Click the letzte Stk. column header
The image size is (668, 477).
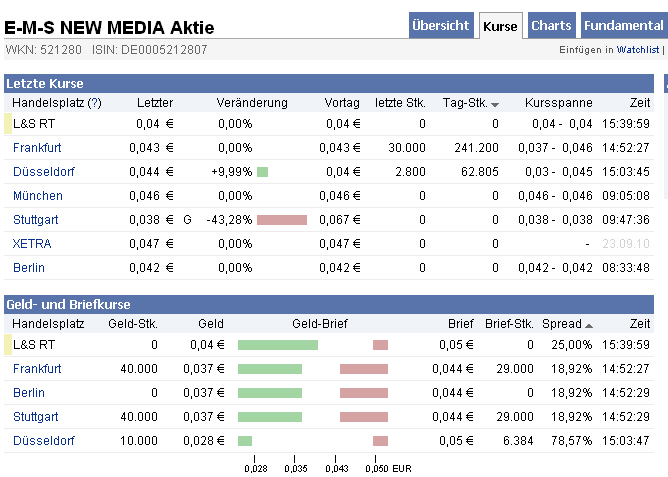coord(400,103)
